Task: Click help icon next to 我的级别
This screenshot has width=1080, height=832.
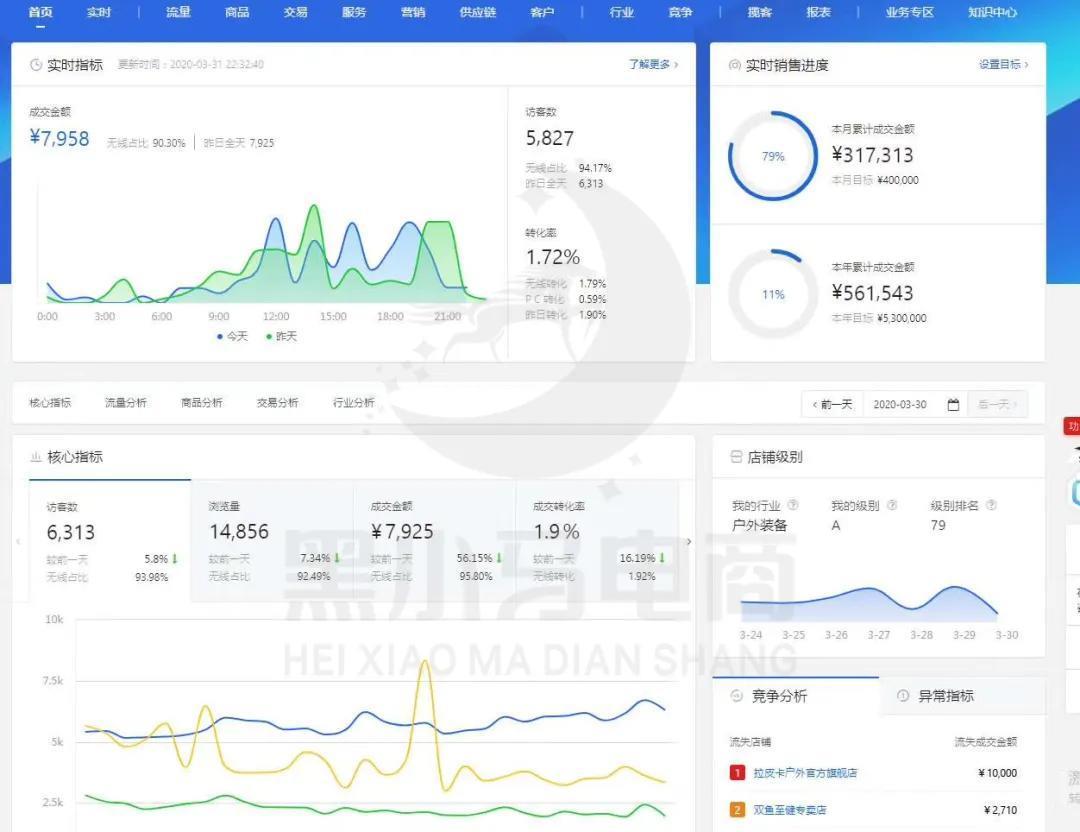Action: [x=892, y=506]
